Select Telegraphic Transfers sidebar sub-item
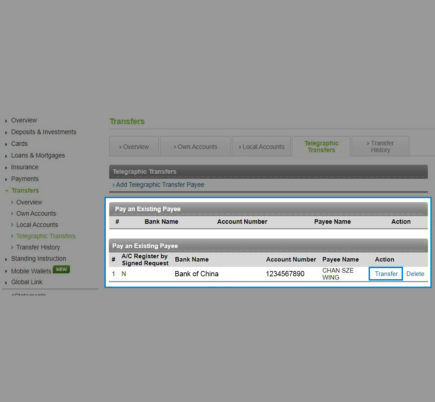This screenshot has width=435, height=402. tap(46, 236)
